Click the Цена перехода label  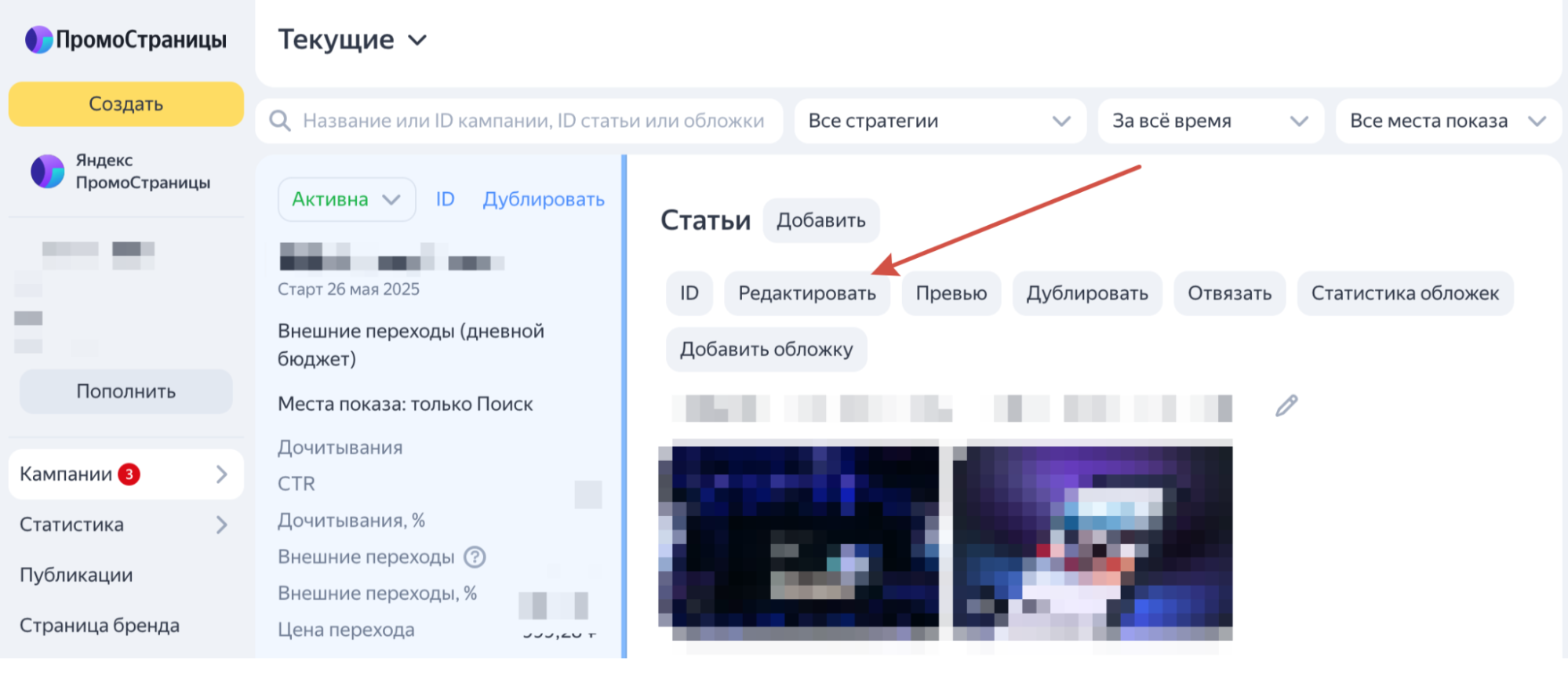click(346, 630)
